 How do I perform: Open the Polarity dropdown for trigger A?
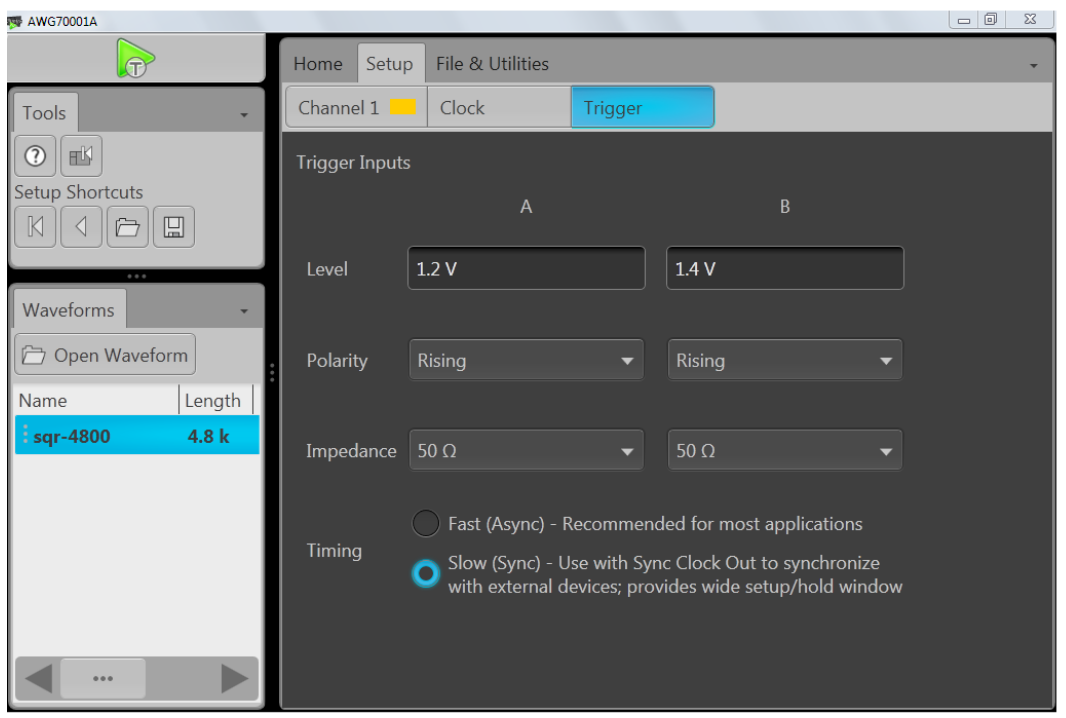526,360
